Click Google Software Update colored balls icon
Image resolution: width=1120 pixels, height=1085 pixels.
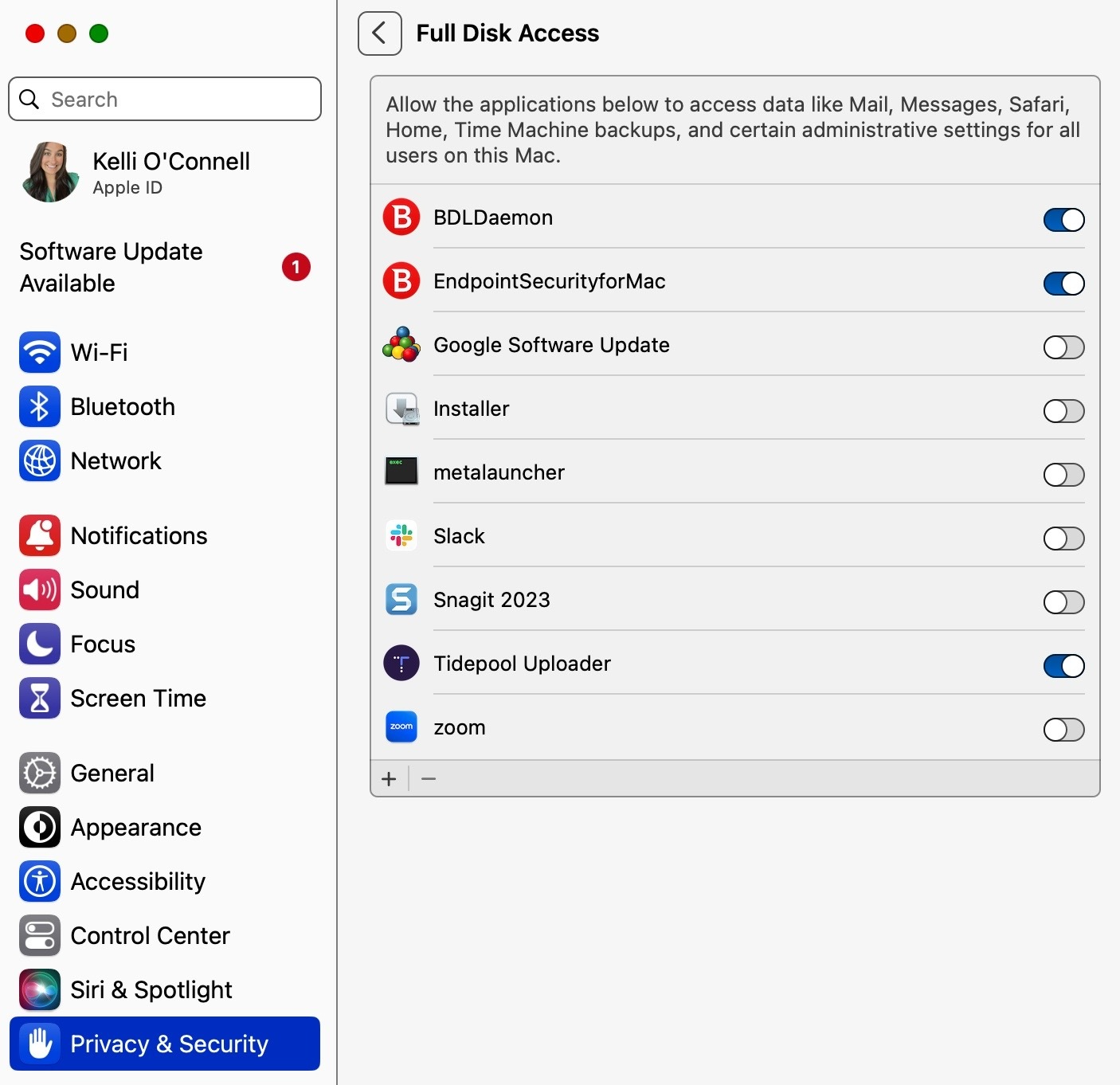tap(401, 344)
